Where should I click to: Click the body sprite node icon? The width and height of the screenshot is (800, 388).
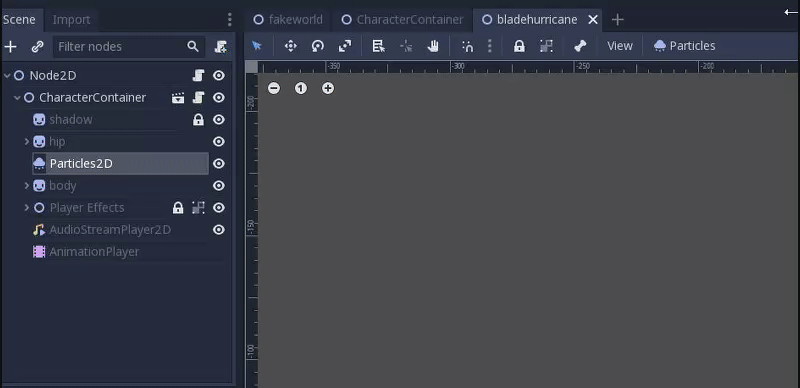click(39, 186)
